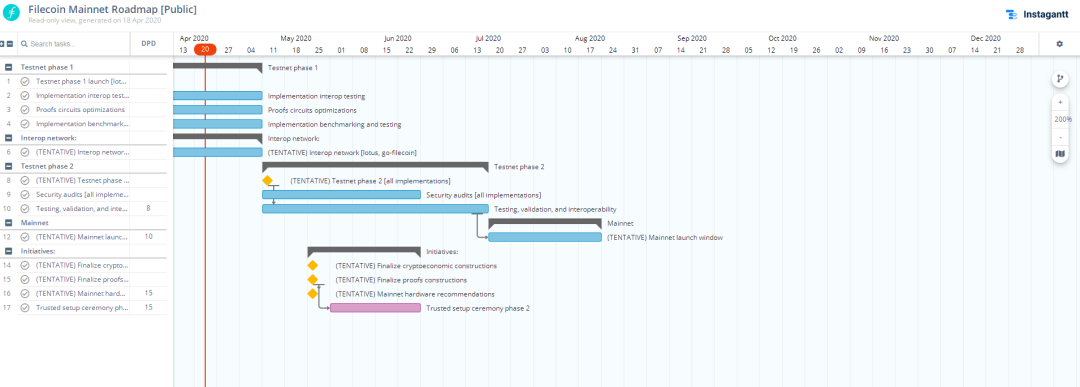This screenshot has height=387, width=1080.
Task: Toggle completion of Trusted setup ceremony task
Action: [x=25, y=308]
